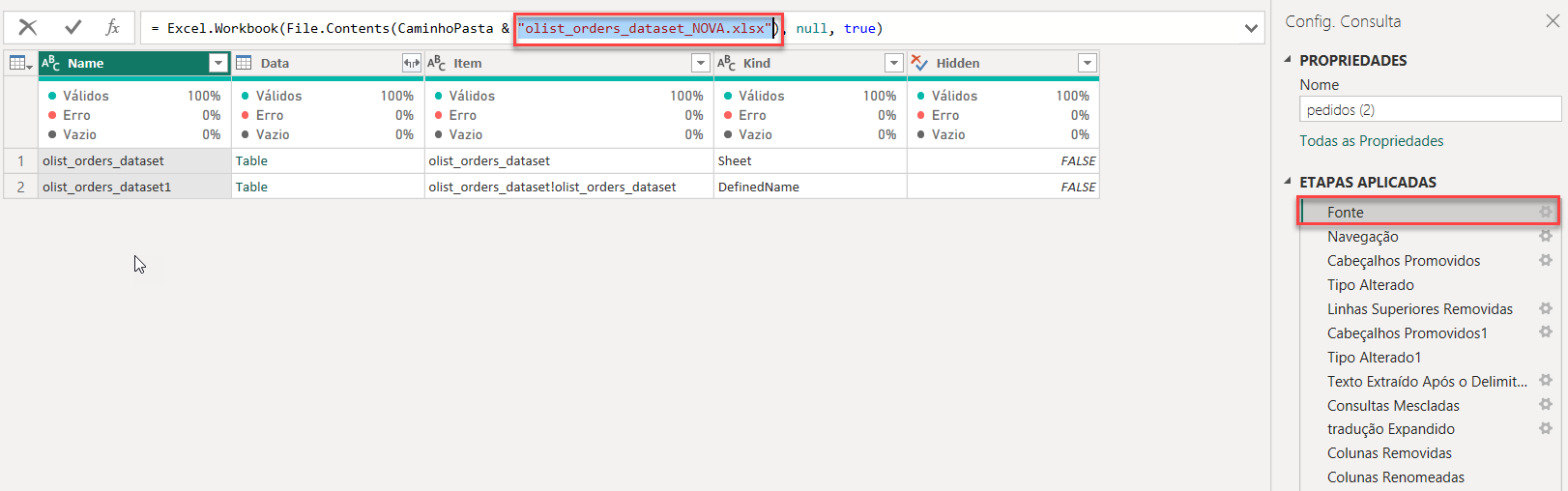
Task: Open the fx function icon
Action: [x=112, y=27]
